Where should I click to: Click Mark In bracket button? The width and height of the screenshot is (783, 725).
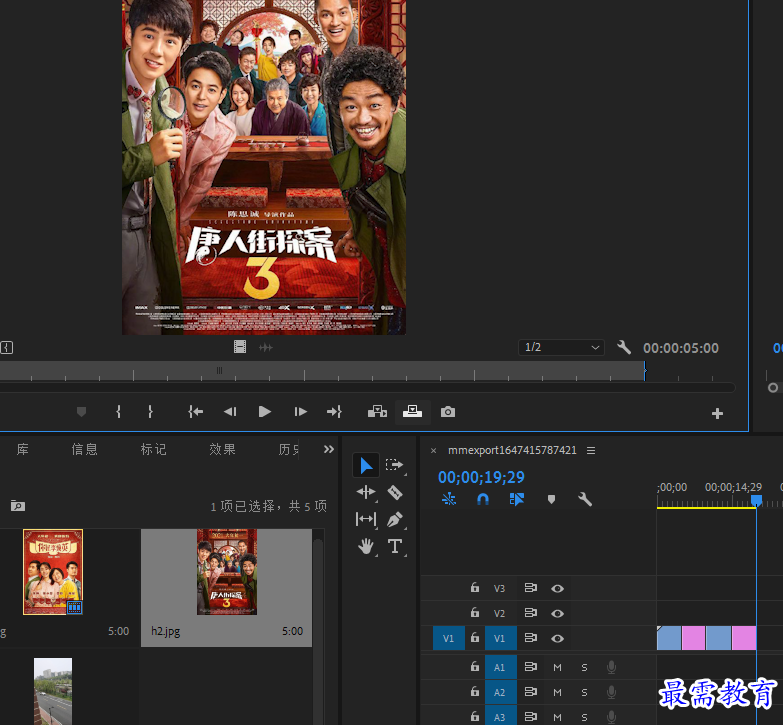point(118,412)
